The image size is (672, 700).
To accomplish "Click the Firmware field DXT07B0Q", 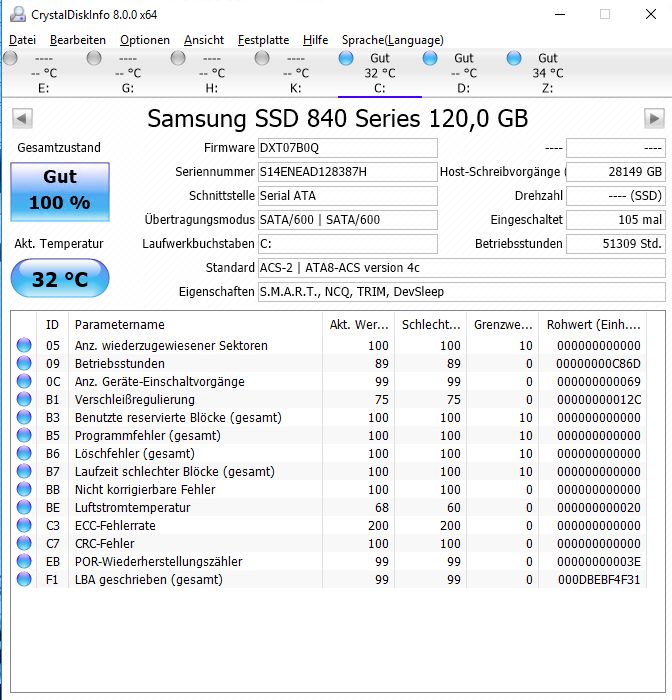I will pos(347,148).
